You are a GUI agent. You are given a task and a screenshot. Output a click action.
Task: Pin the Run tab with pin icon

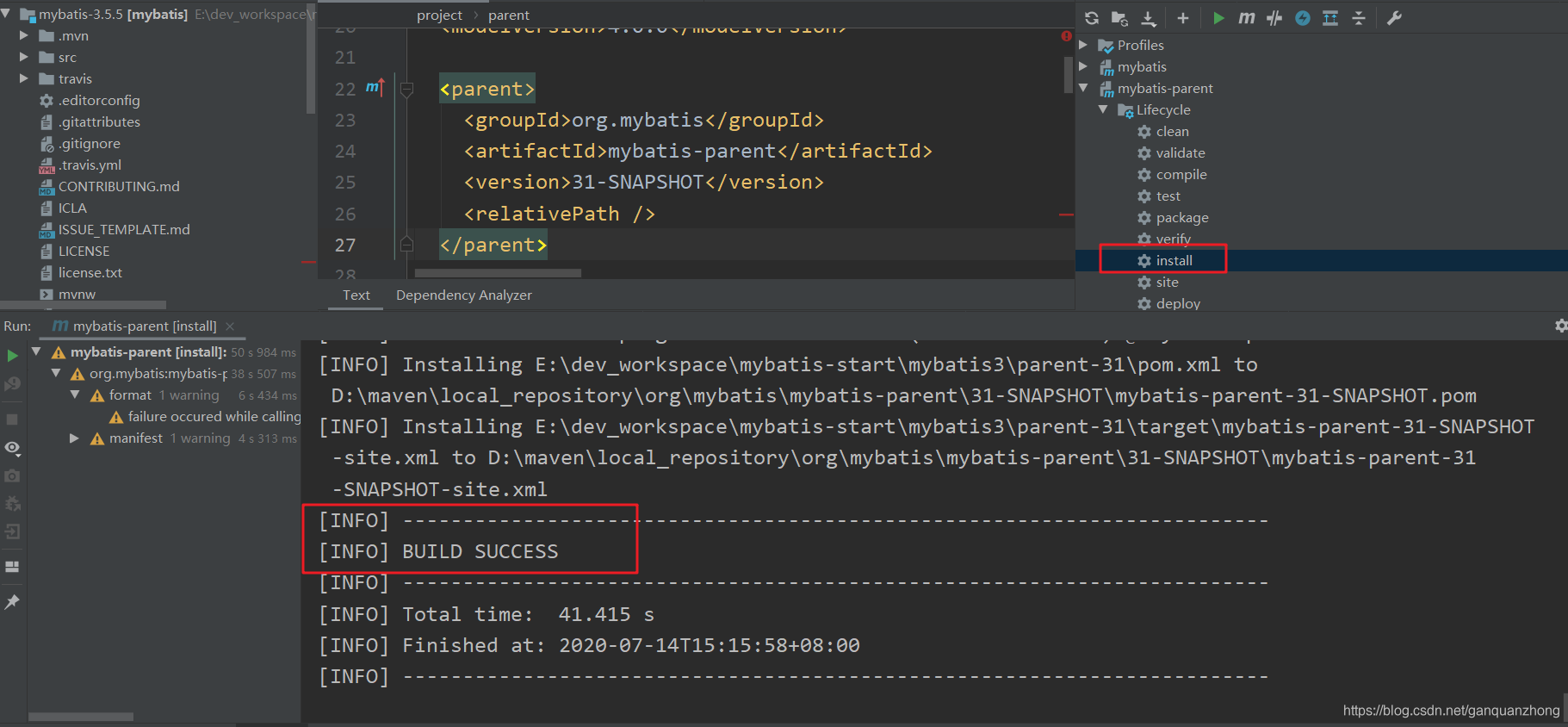[12, 602]
